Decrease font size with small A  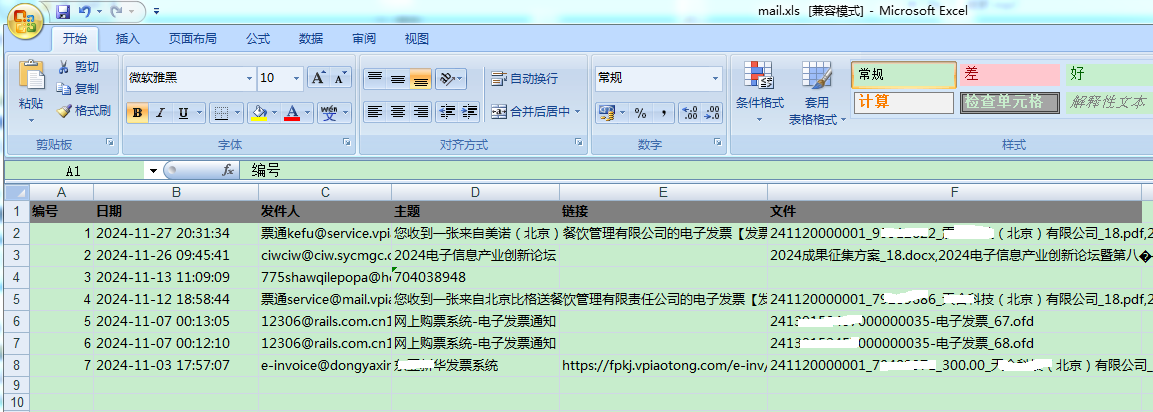coord(340,78)
